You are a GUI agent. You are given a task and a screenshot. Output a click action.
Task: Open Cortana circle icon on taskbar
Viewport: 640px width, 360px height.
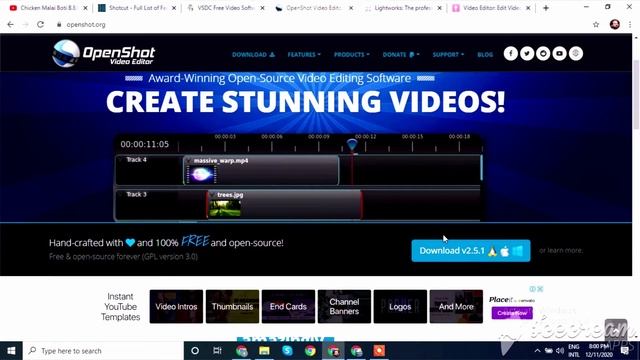pyautogui.click(x=195, y=351)
